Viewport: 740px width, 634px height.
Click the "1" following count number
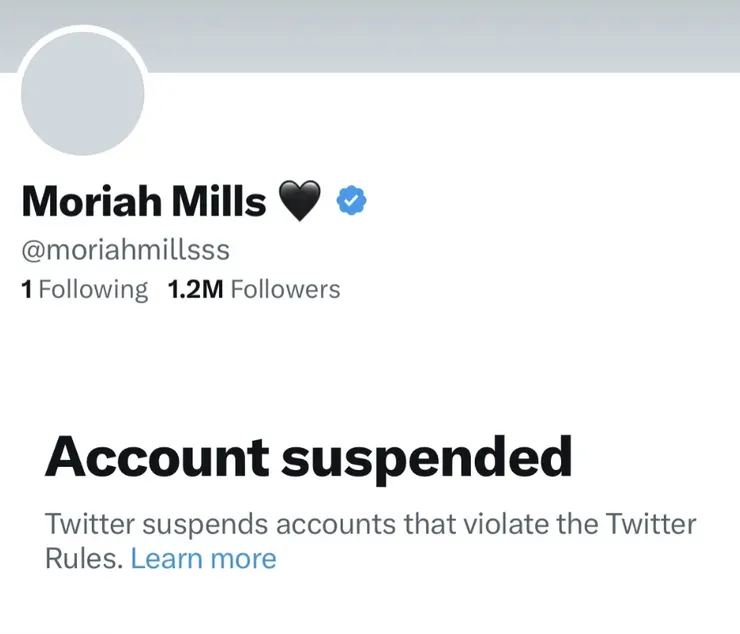27,290
